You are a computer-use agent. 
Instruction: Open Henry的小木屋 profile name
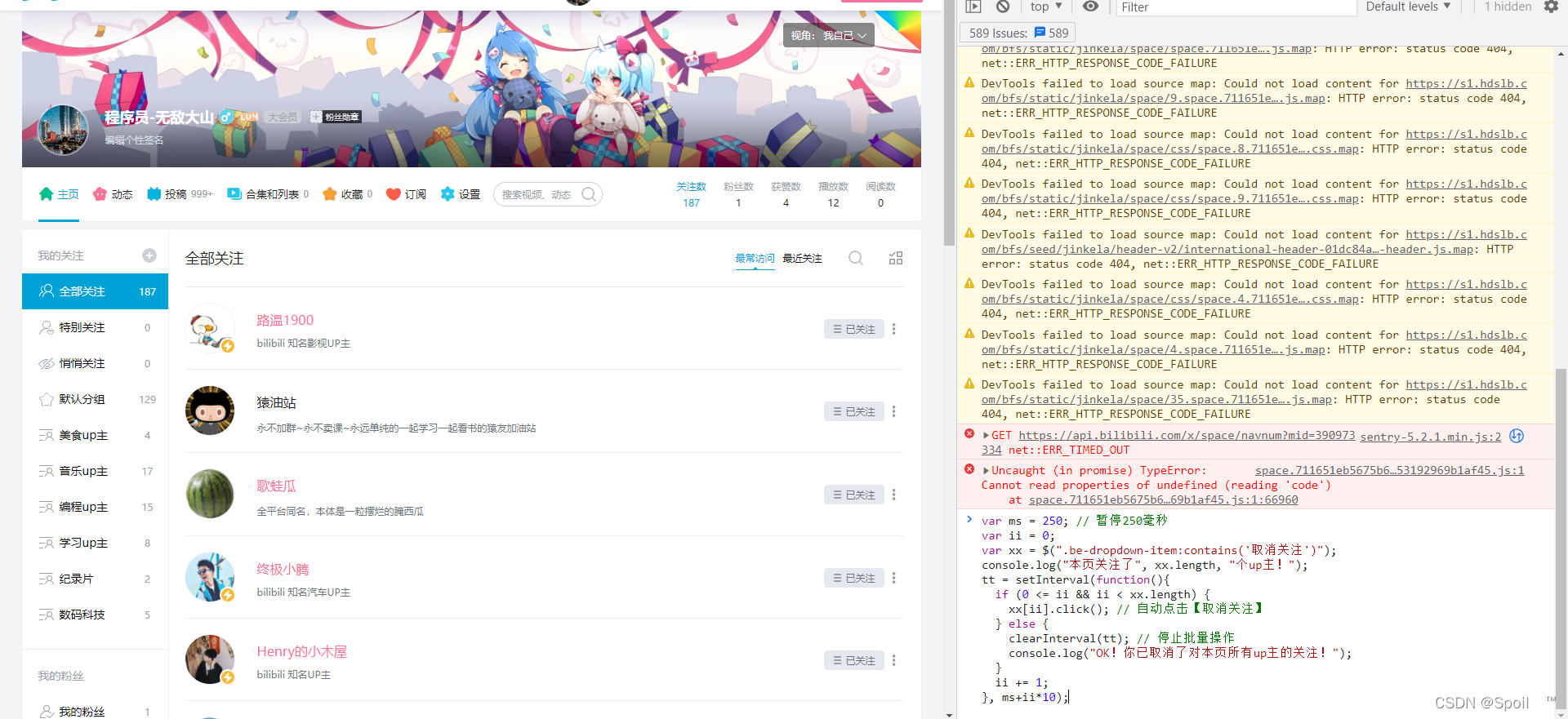pos(301,651)
